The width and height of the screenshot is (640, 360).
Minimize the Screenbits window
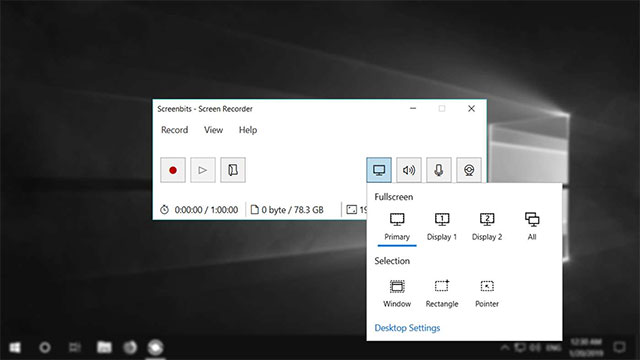tap(413, 109)
